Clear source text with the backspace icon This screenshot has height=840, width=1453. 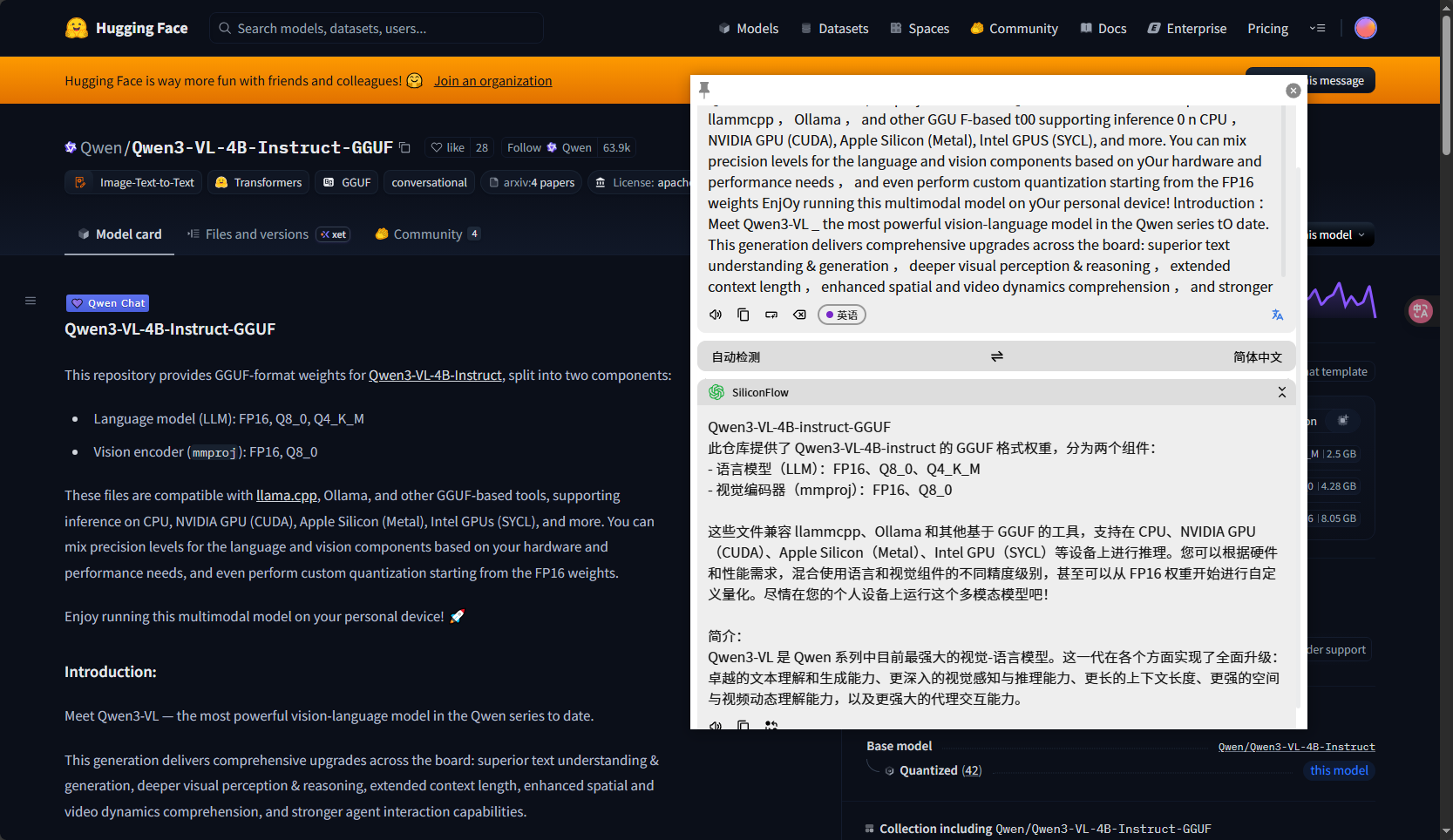tap(799, 315)
